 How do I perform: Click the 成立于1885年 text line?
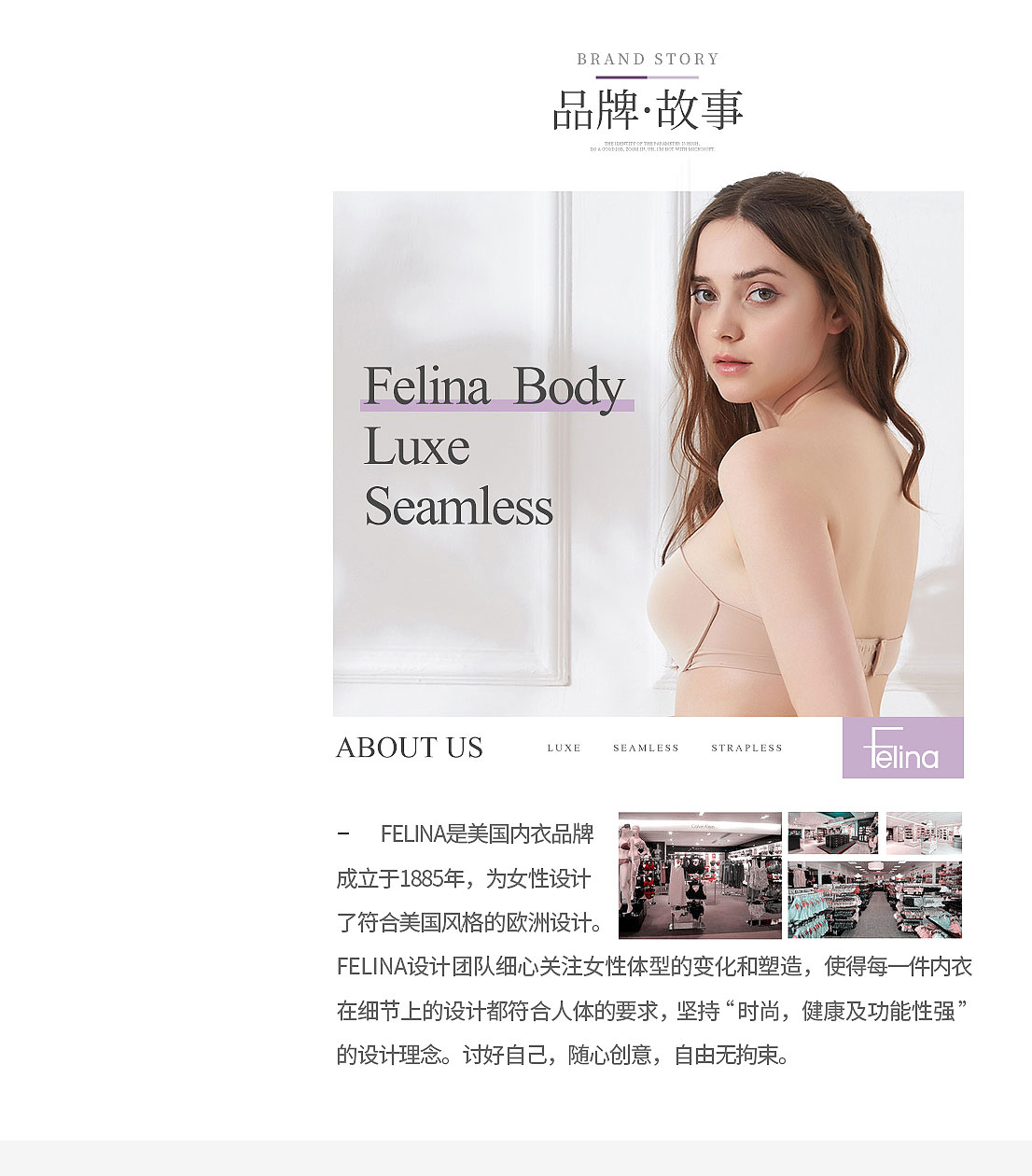point(464,878)
